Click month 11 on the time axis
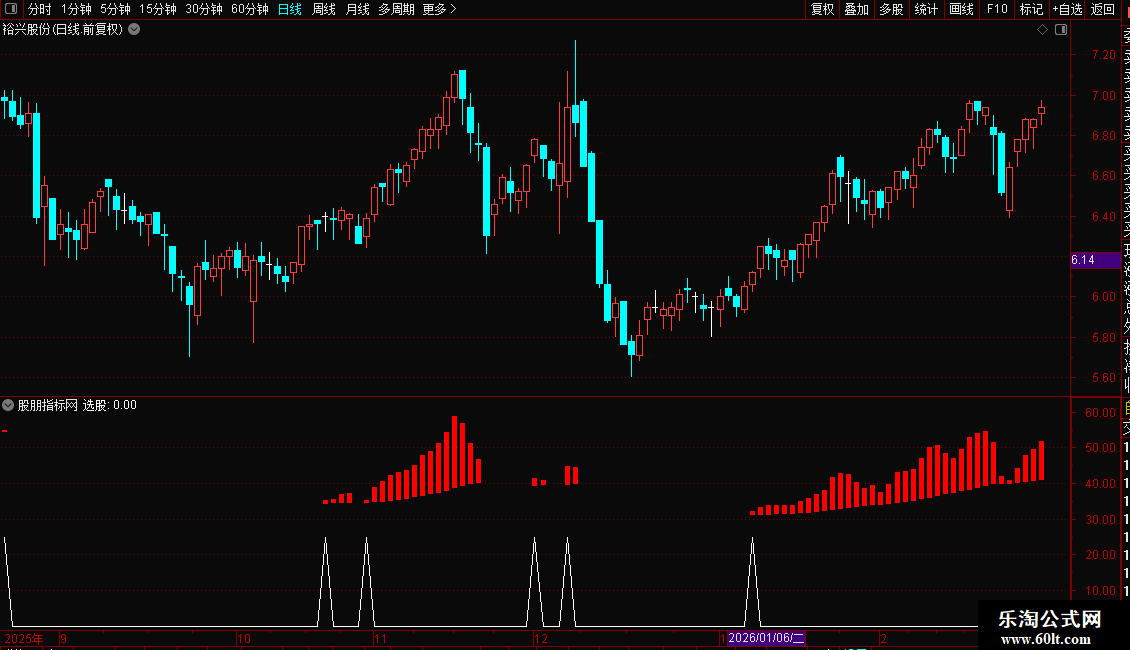 381,638
